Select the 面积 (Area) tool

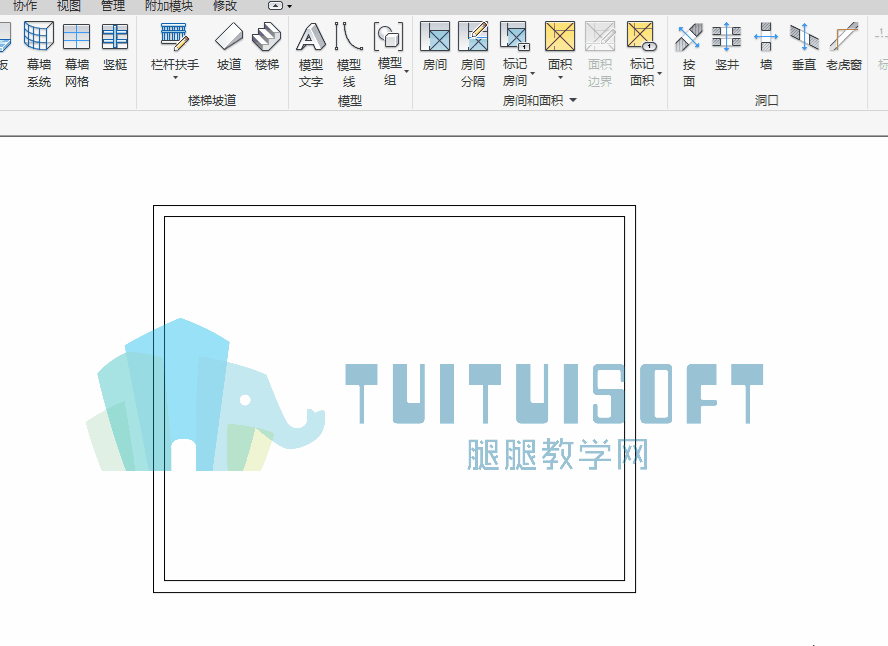[560, 45]
